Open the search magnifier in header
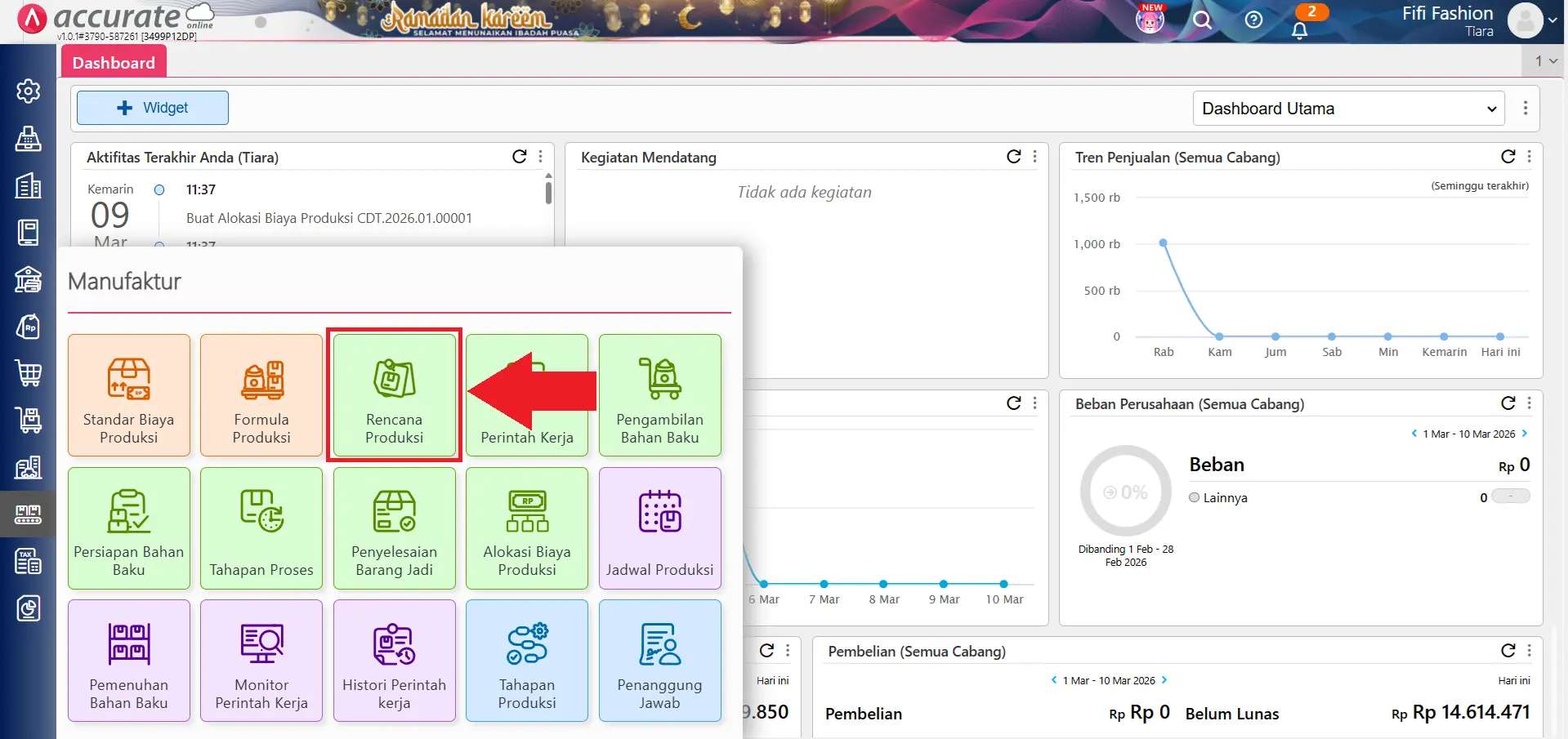 pos(1202,20)
